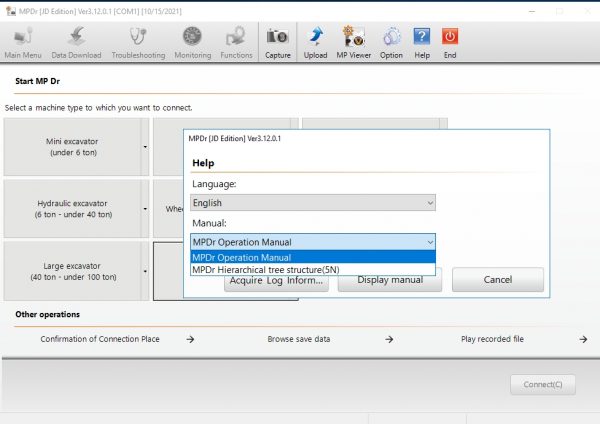Click arrow beside Browse save data
The image size is (600, 424).
[x=389, y=339]
